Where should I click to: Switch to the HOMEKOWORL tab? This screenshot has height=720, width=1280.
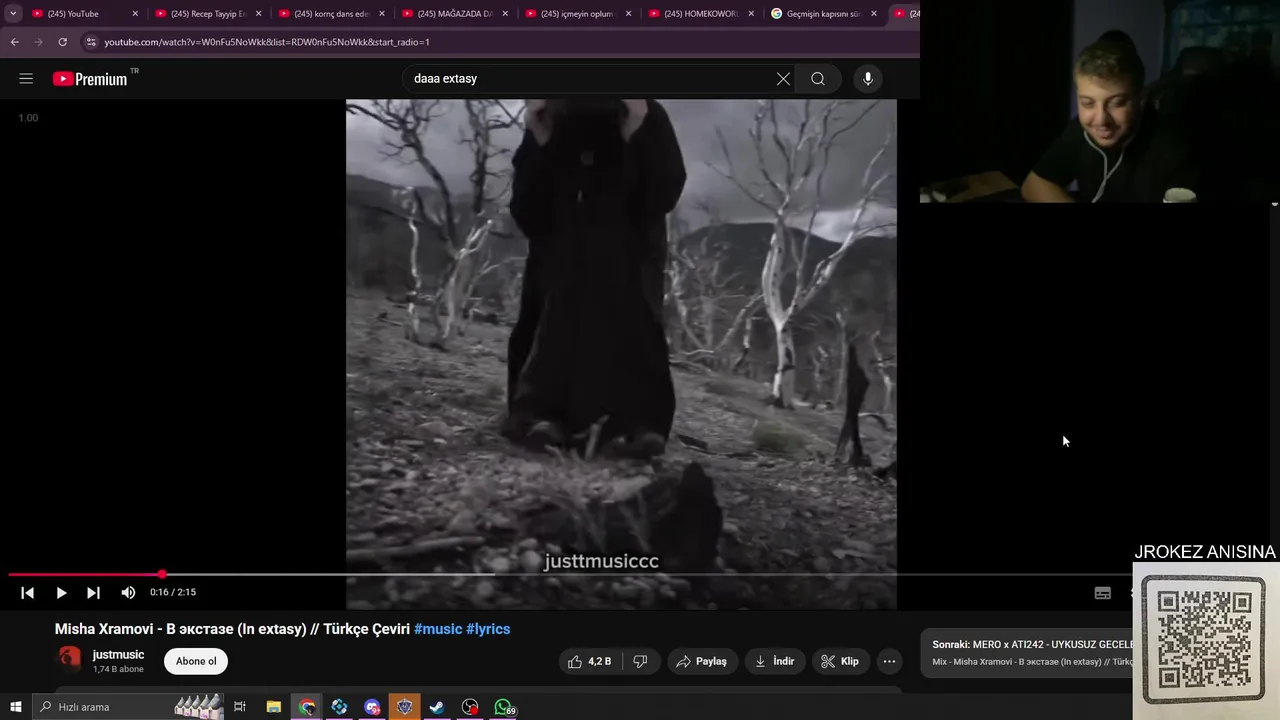(700, 14)
